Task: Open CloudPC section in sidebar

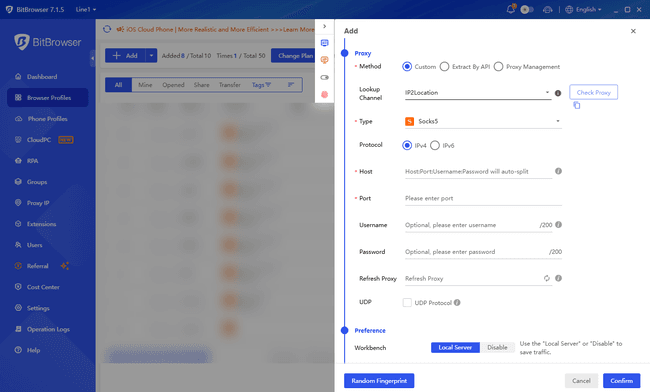Action: [x=39, y=140]
